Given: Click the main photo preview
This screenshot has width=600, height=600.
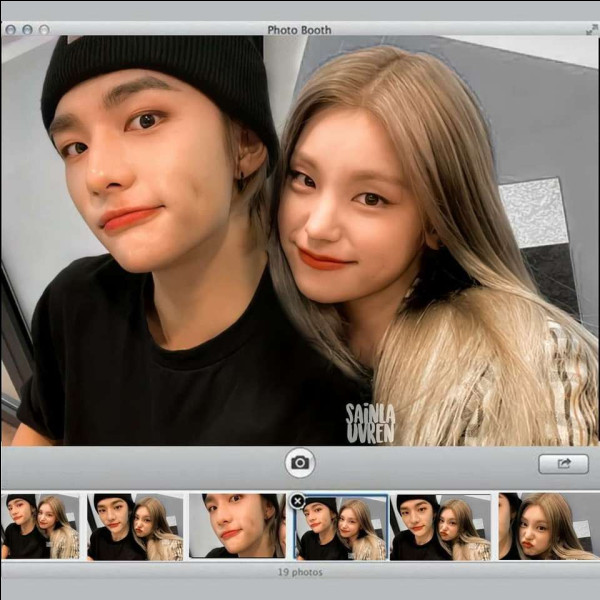Looking at the screenshot, I should tap(300, 241).
